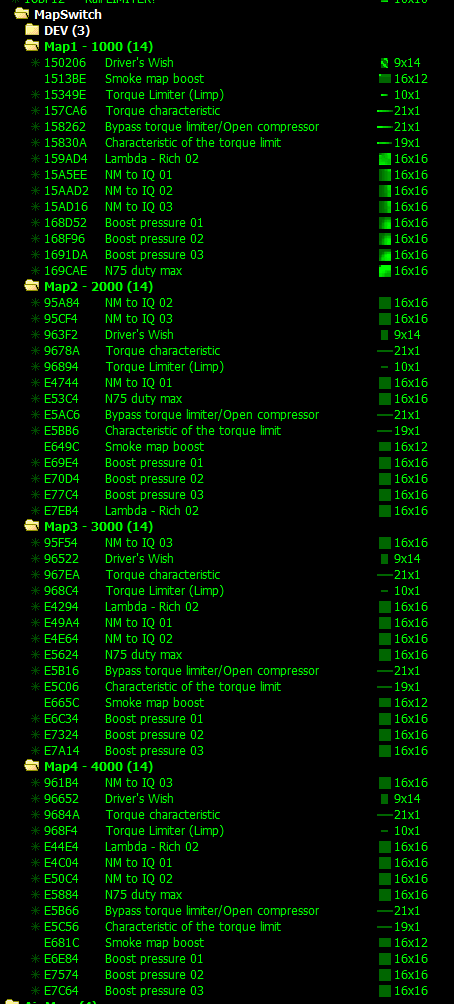Viewport: 454px width, 1004px height.
Task: Collapse the Map4 - 4000 (14) folder
Action: [x=31, y=766]
